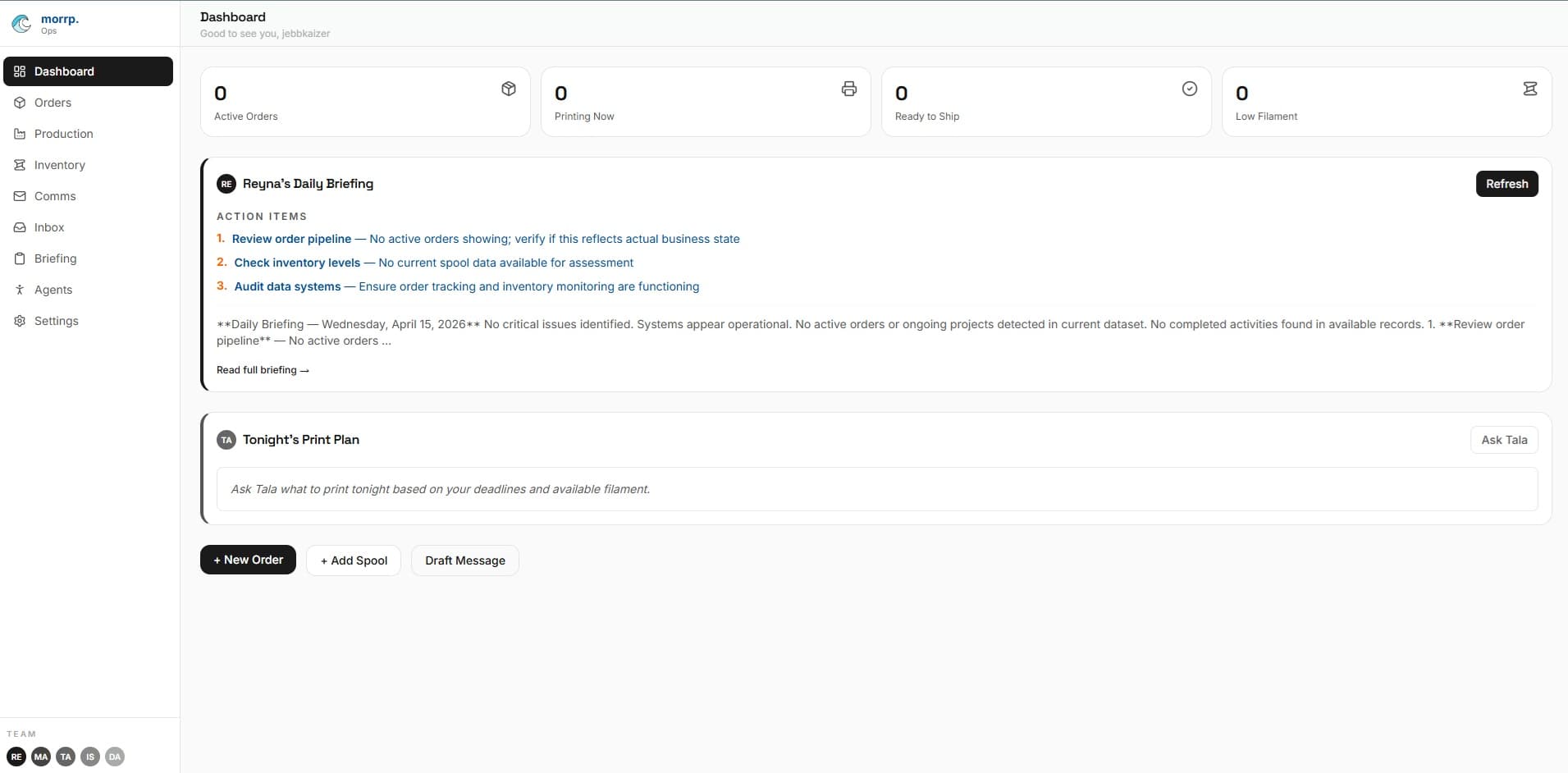Click the Draft Message button
This screenshot has height=773, width=1568.
pos(465,560)
